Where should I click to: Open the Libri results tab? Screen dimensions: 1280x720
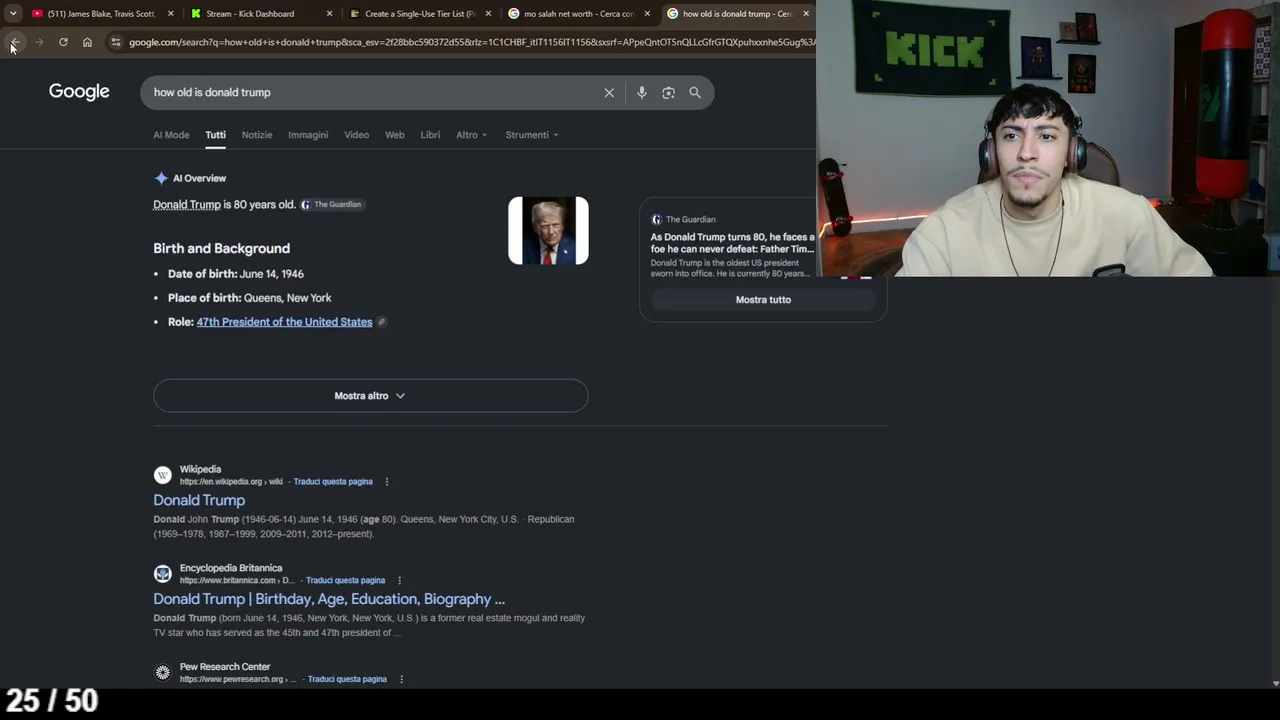coord(430,135)
